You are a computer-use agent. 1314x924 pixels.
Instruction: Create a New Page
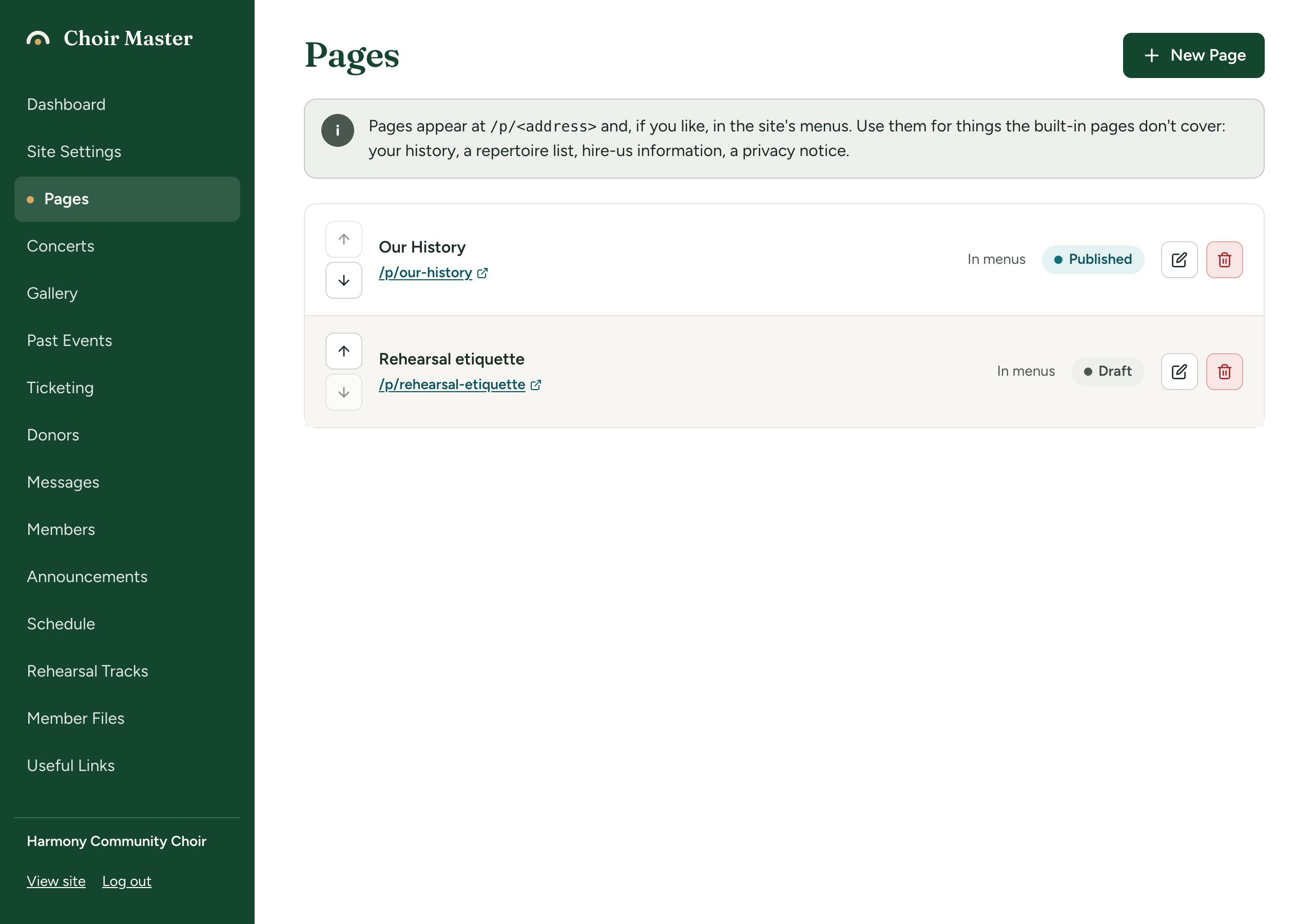[x=1193, y=55]
